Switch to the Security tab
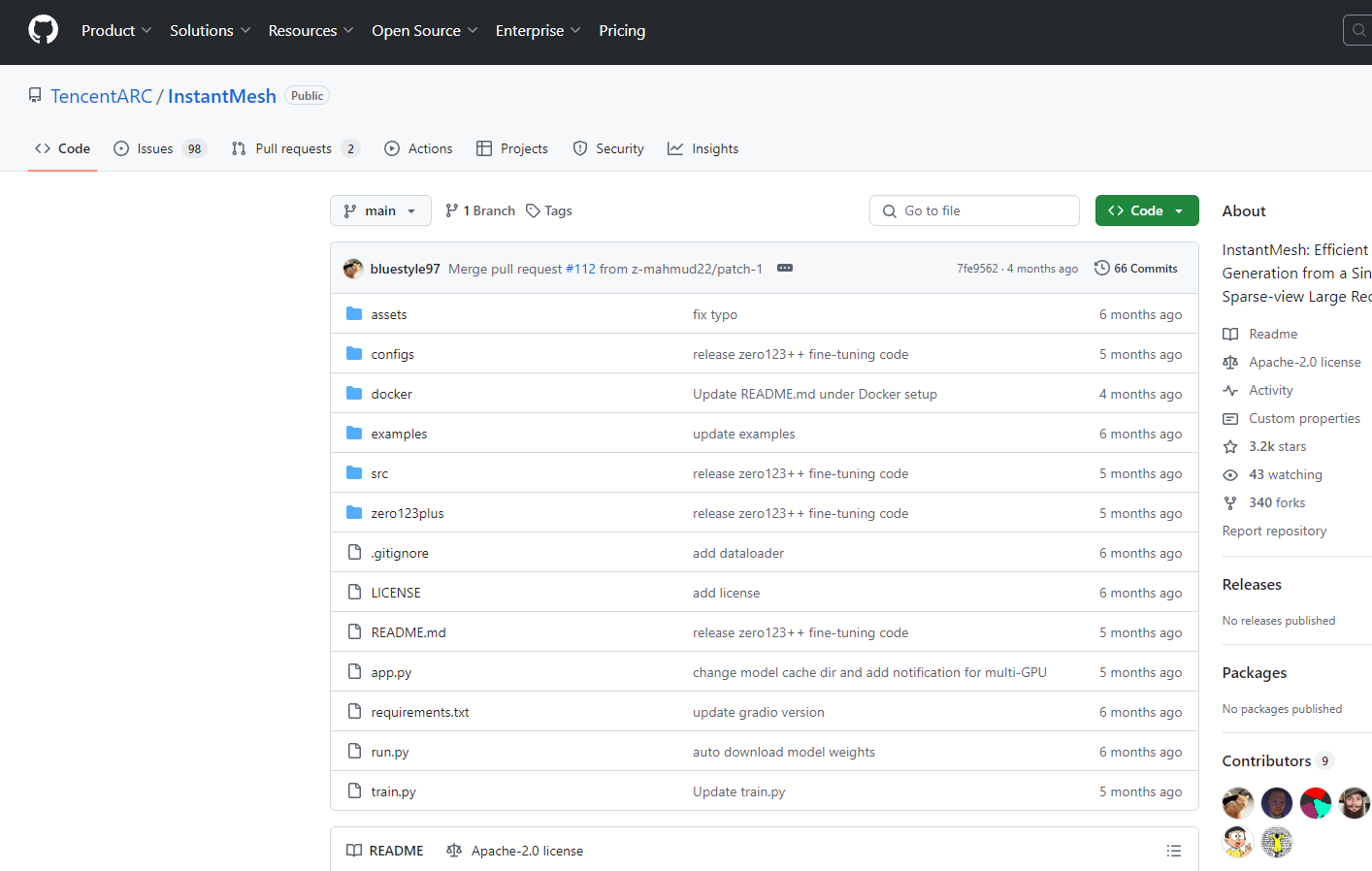Viewport: 1372px width, 871px height. (x=608, y=148)
